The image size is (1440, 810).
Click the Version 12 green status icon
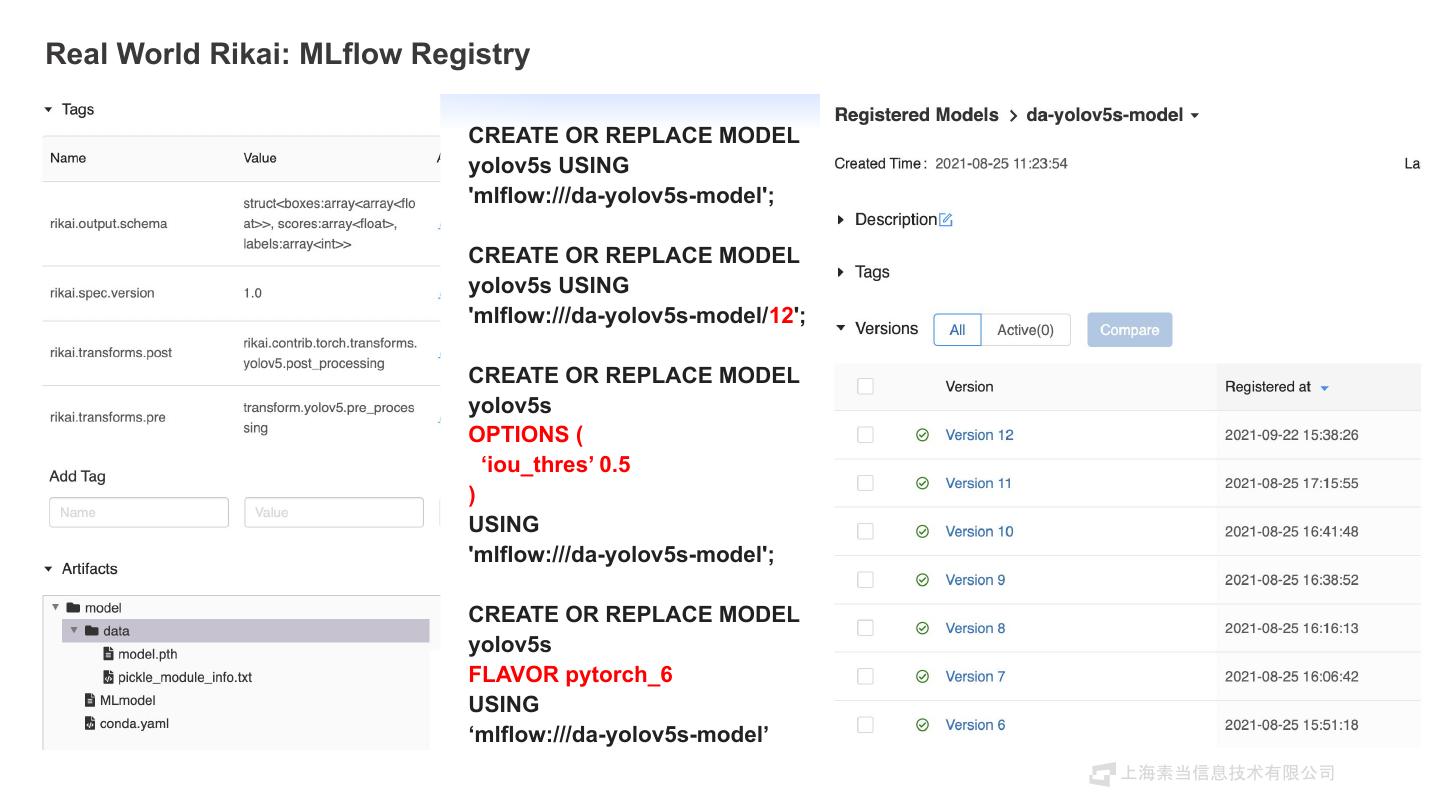coord(922,435)
